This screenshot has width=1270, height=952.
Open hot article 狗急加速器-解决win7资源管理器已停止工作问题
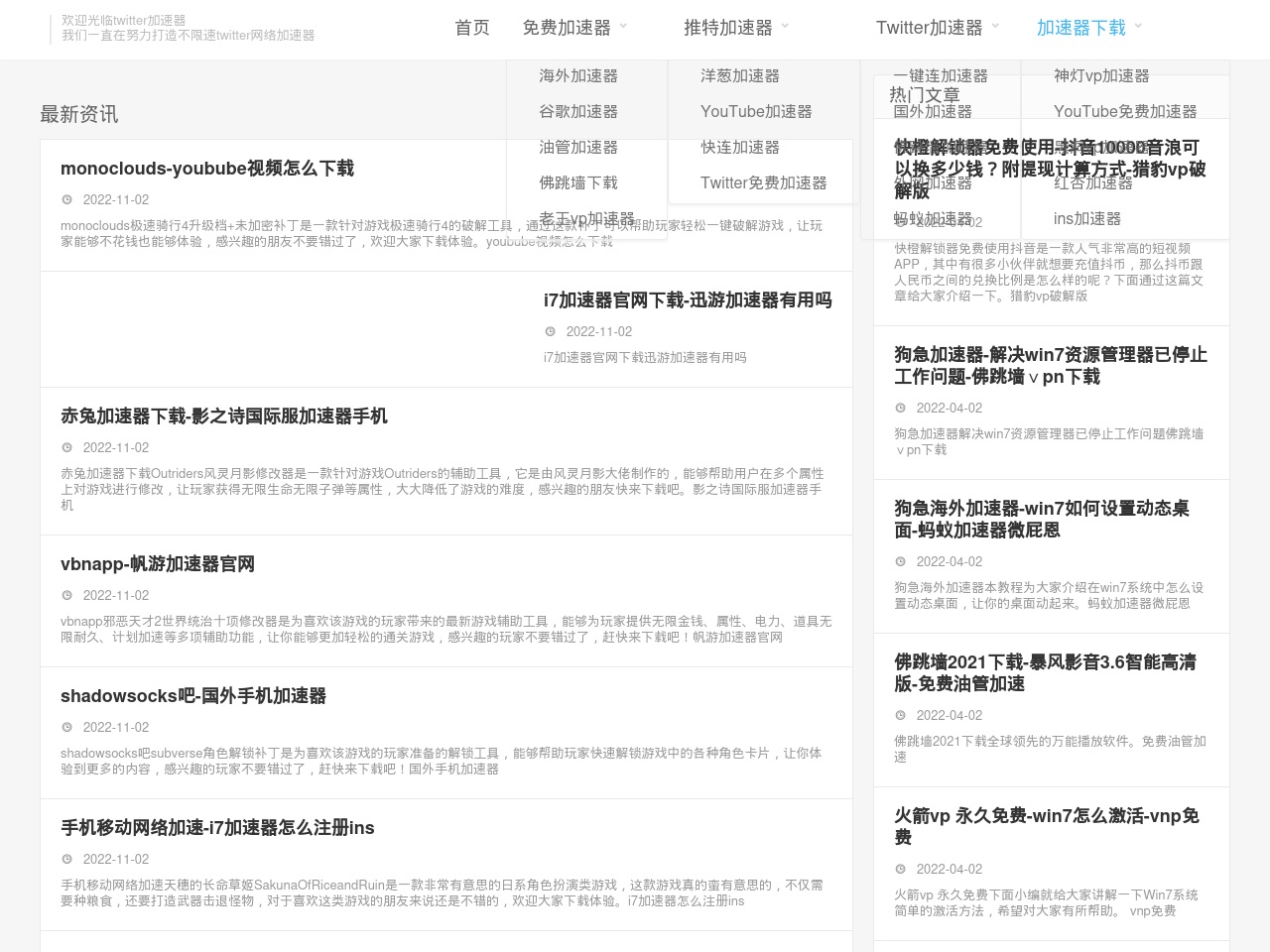[x=1051, y=366]
